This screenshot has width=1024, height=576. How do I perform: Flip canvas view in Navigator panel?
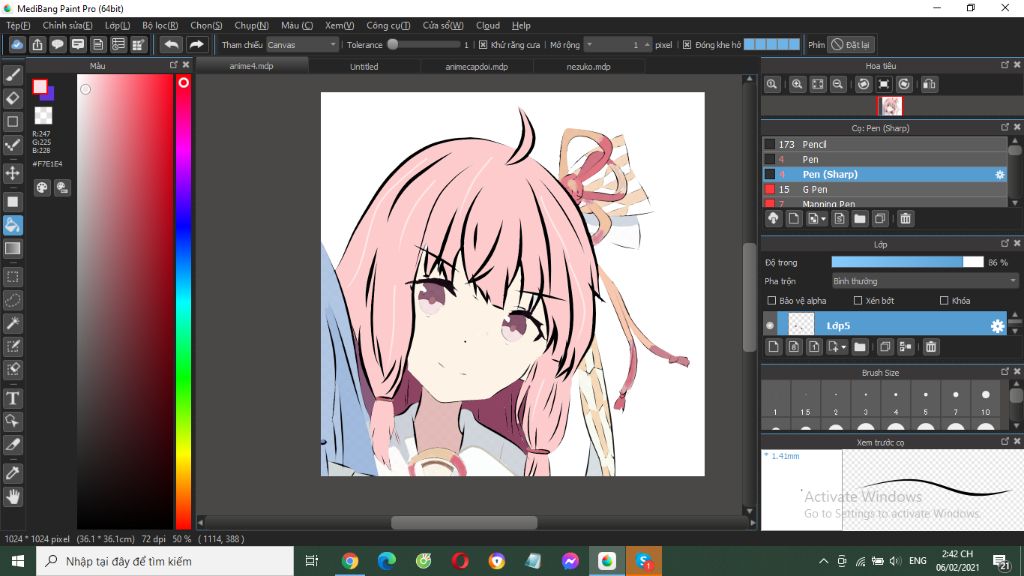(x=929, y=84)
